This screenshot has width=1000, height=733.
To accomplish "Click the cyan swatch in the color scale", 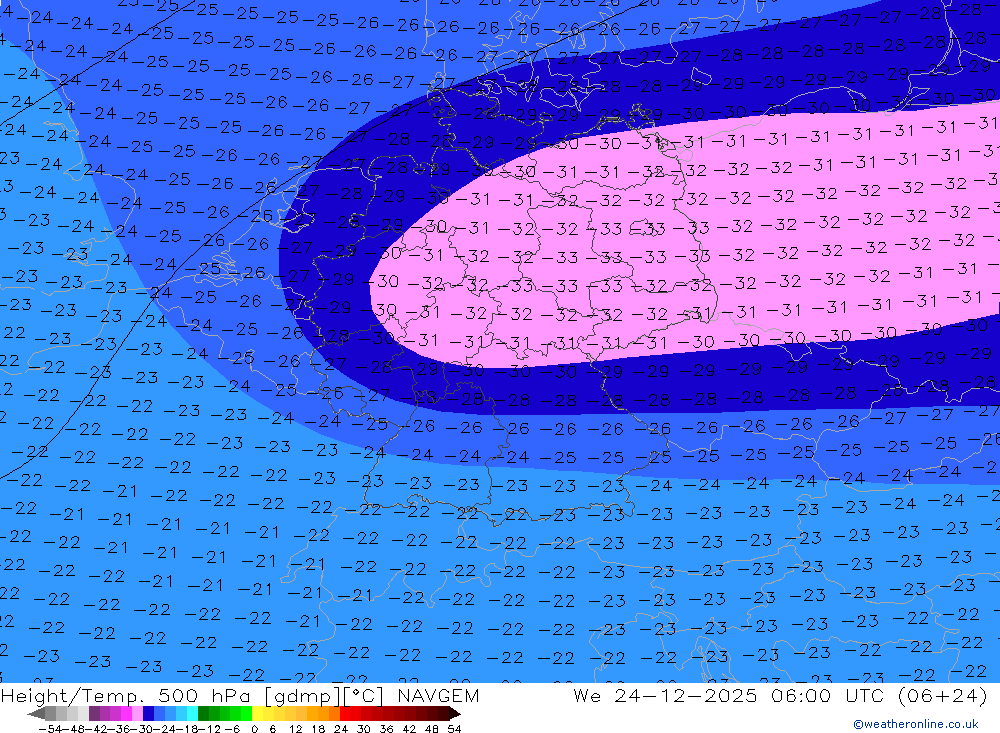I will pyautogui.click(x=192, y=713).
